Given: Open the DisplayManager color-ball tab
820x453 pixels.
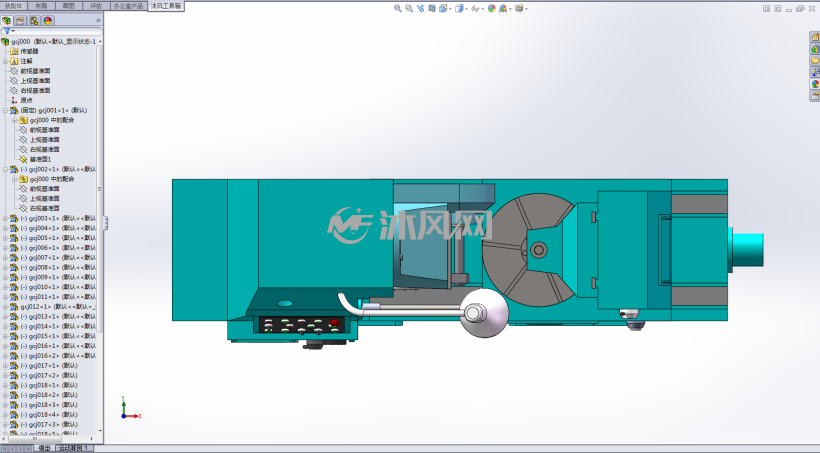Looking at the screenshot, I should pyautogui.click(x=48, y=20).
